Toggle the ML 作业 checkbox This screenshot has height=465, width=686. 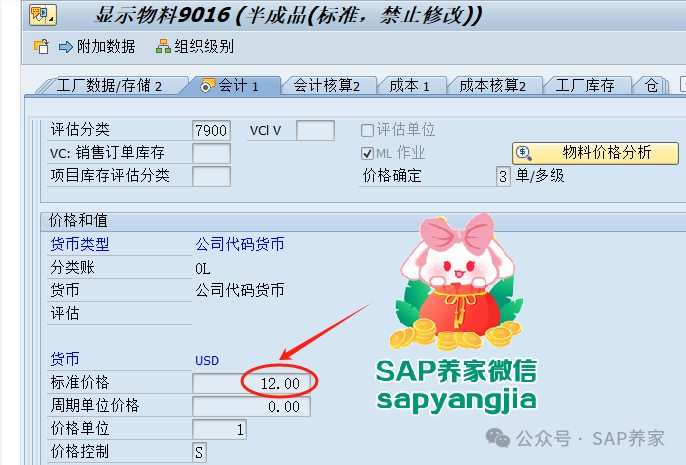tap(367, 154)
